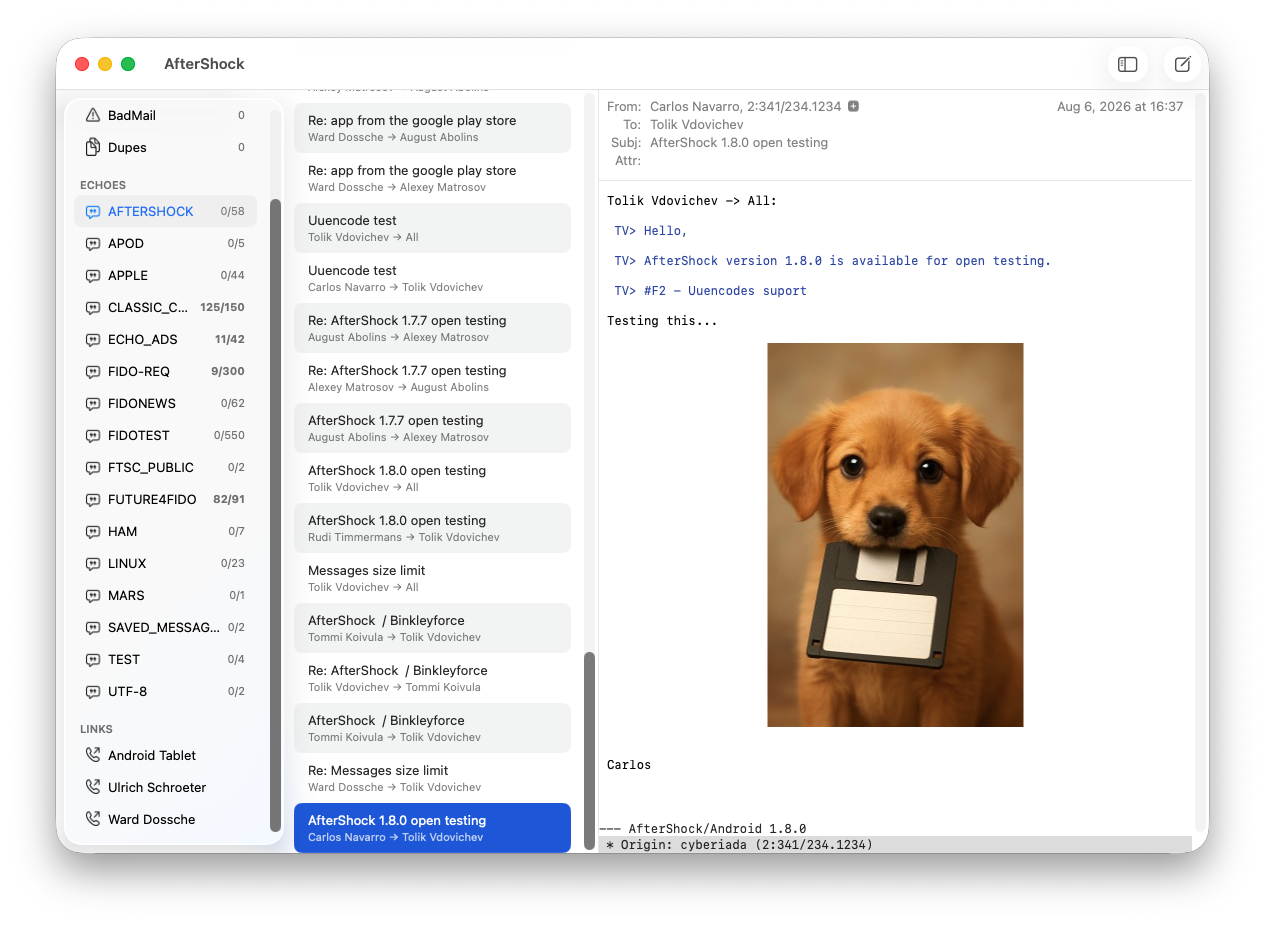Click the APOD echo speech bubble icon

click(93, 243)
